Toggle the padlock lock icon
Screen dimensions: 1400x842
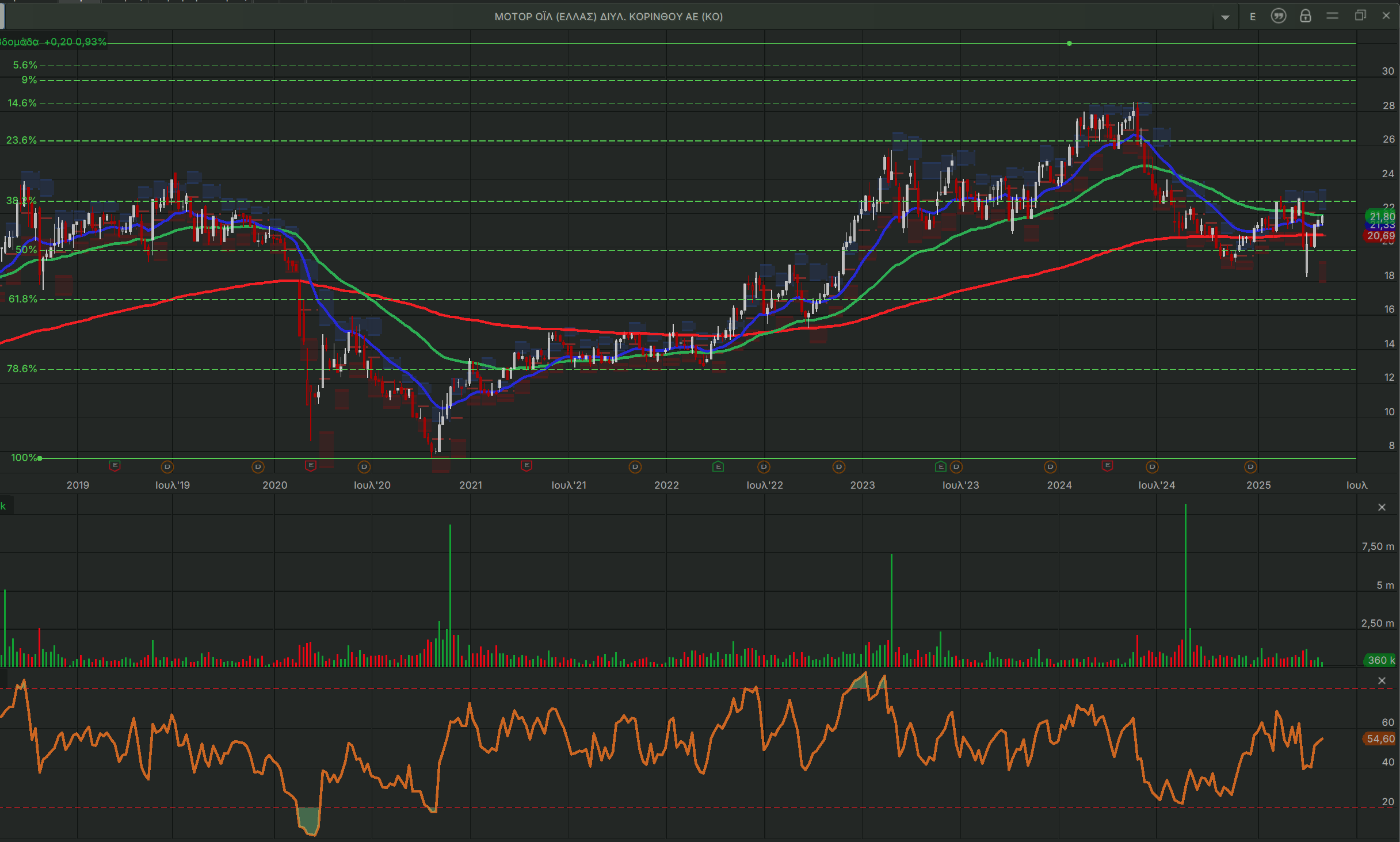click(x=1306, y=16)
